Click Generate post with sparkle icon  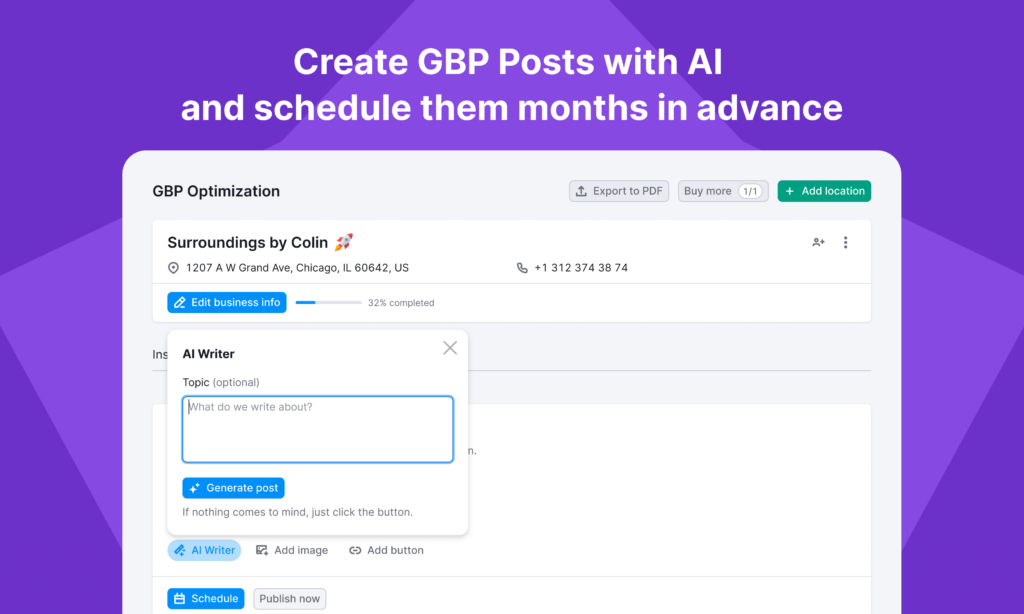233,488
